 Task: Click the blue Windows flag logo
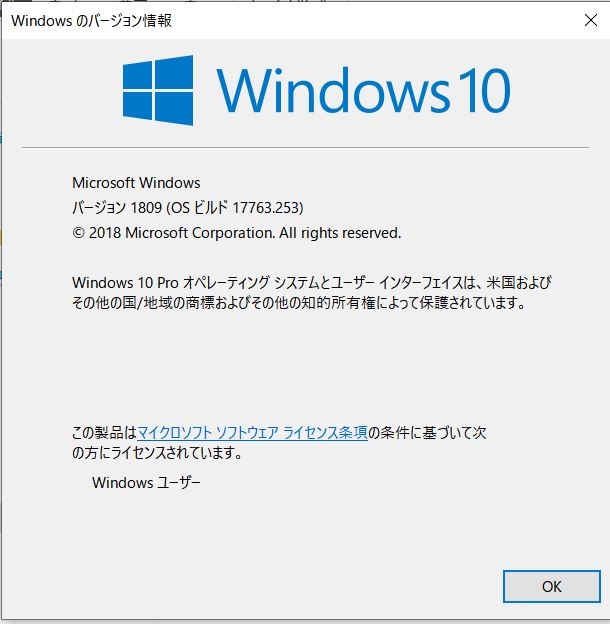(x=158, y=90)
